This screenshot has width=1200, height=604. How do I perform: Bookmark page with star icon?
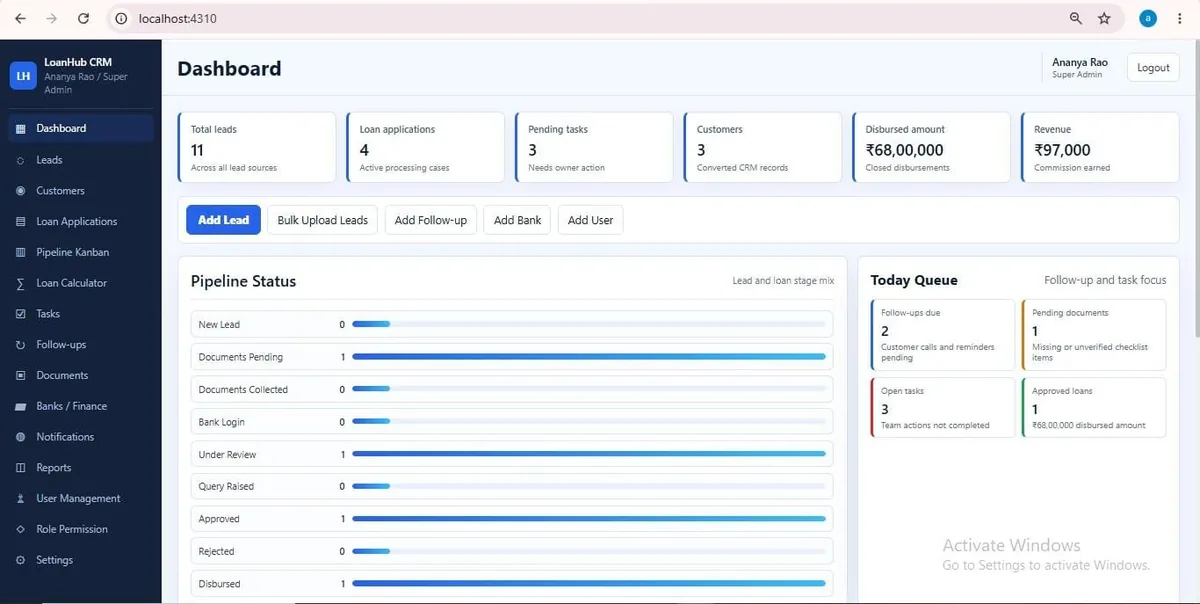click(x=1104, y=18)
